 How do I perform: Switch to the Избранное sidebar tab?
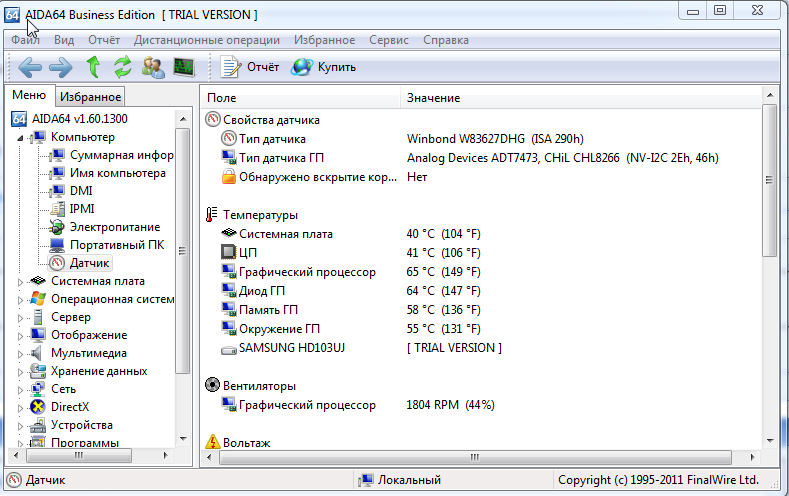pyautogui.click(x=90, y=97)
